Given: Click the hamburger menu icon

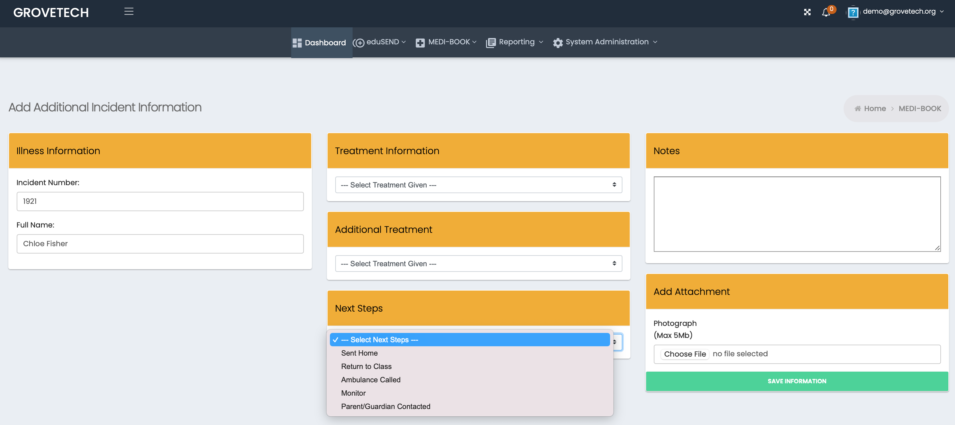Looking at the screenshot, I should [x=128, y=12].
